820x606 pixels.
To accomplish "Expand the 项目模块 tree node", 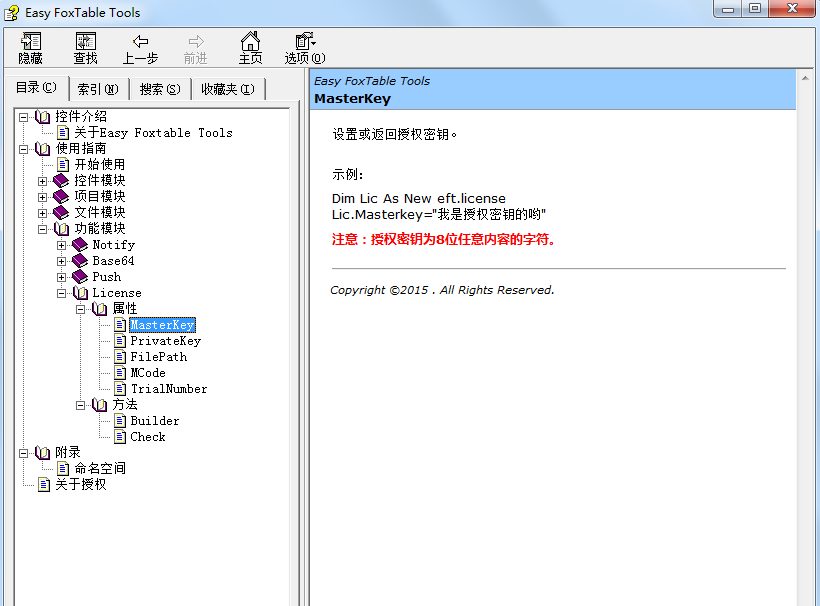I will click(x=42, y=197).
